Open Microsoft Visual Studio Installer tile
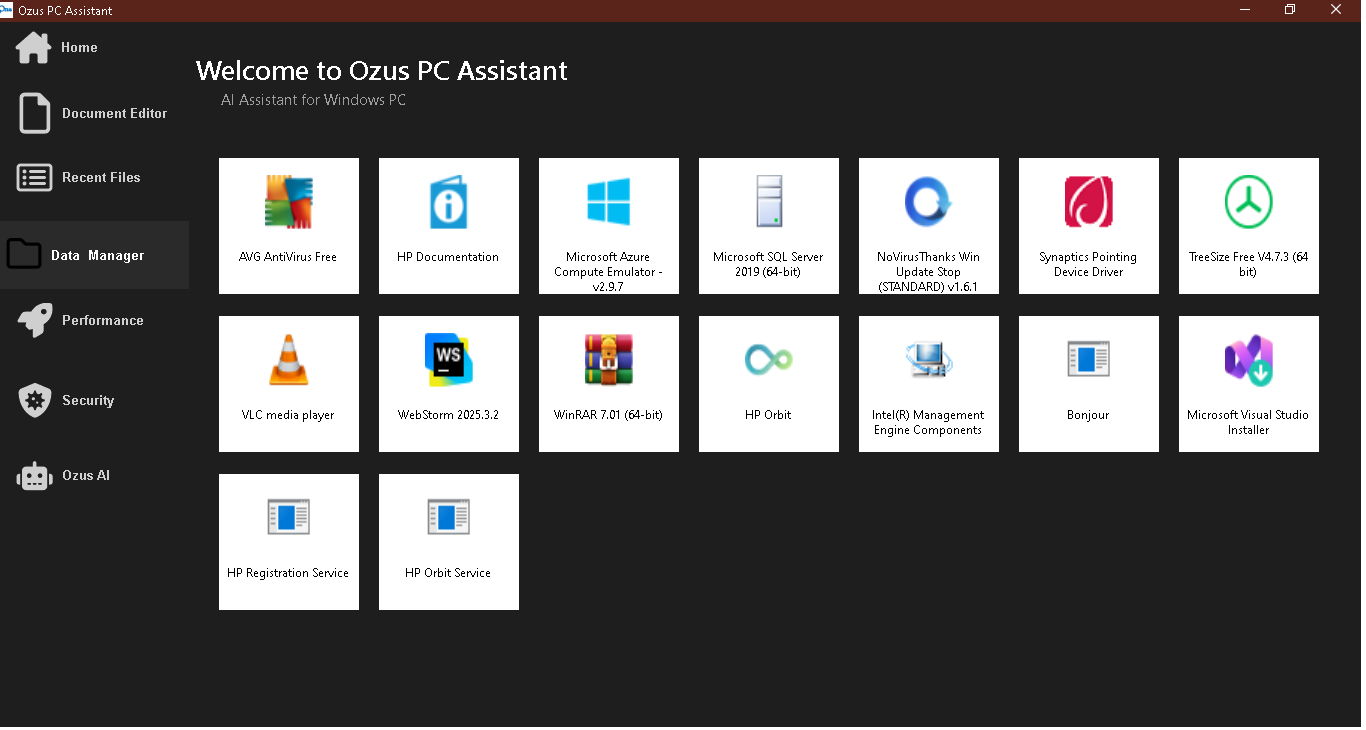The width and height of the screenshot is (1366, 730). pos(1248,383)
